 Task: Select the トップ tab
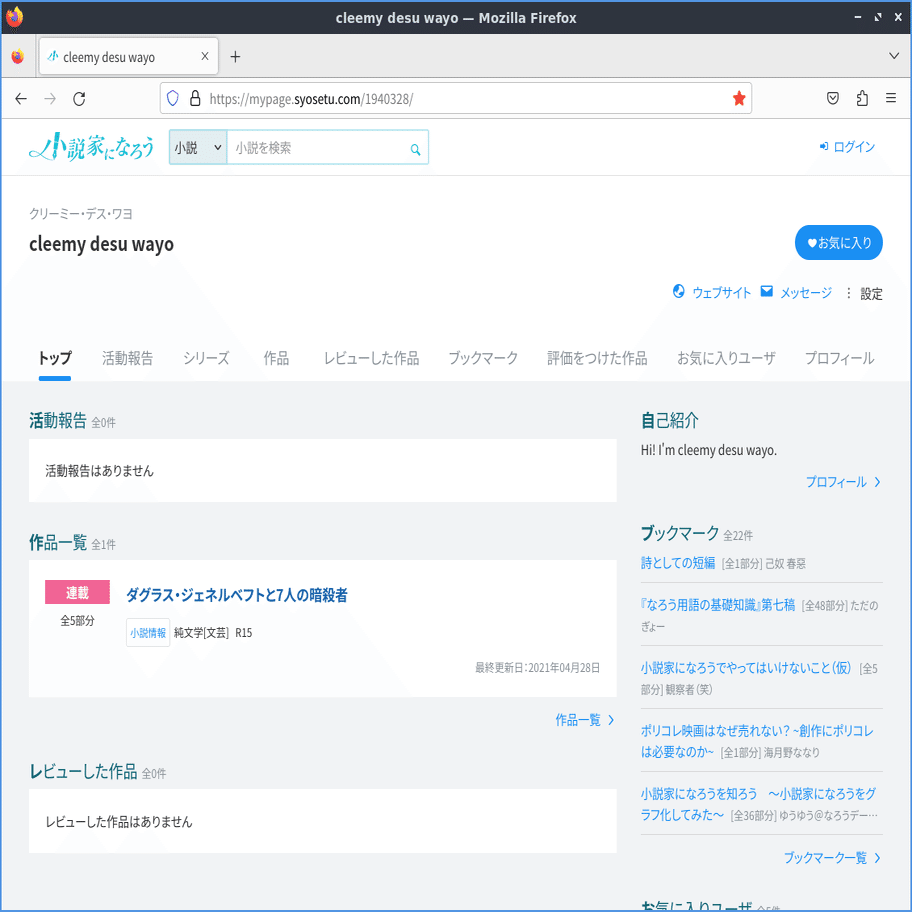(x=55, y=358)
